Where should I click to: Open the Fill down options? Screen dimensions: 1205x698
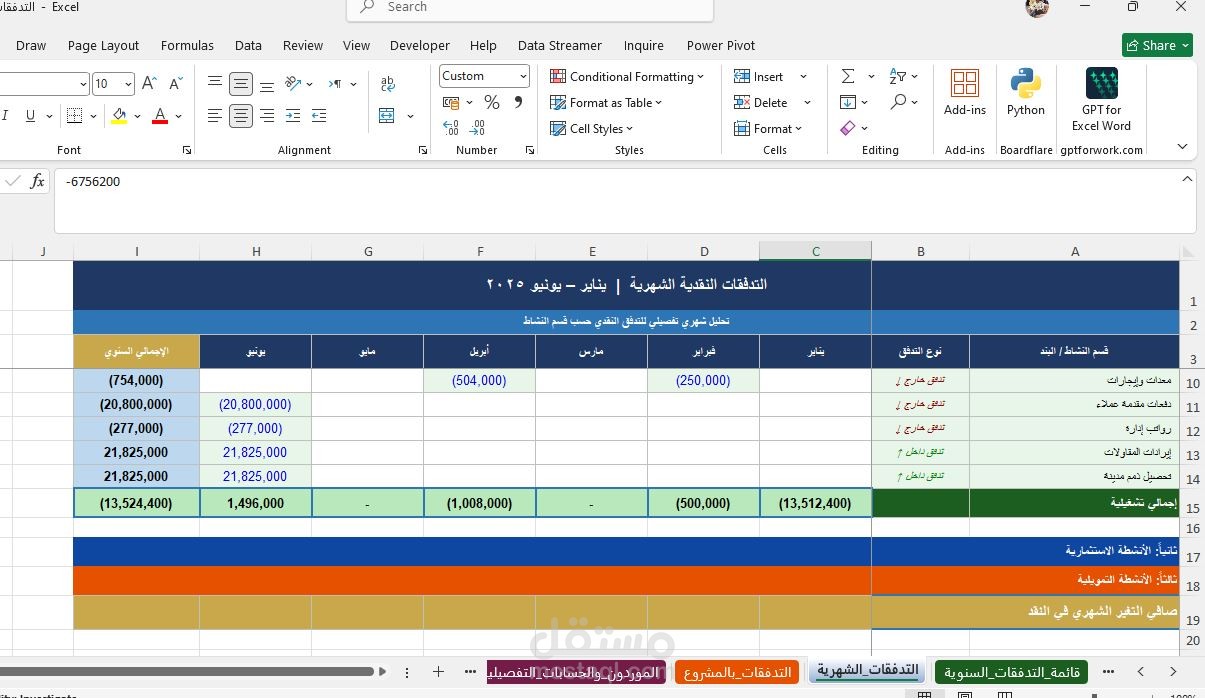pyautogui.click(x=853, y=102)
